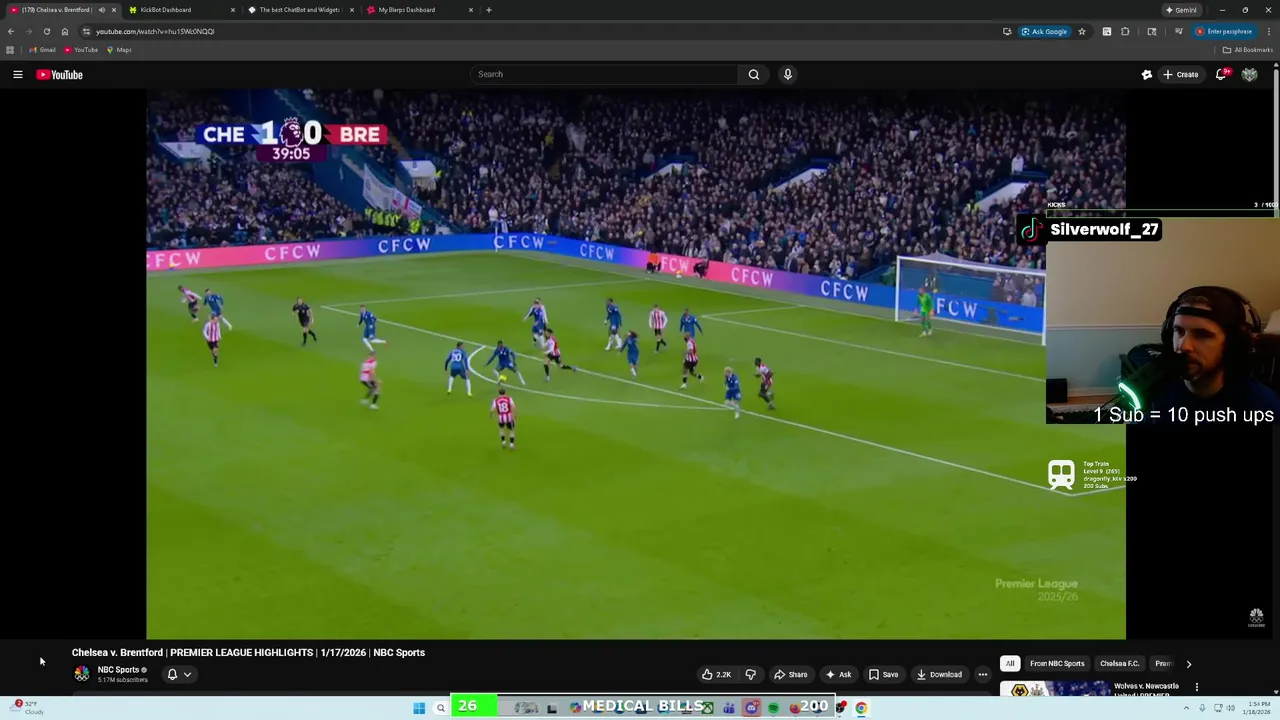1280x720 pixels.
Task: Open the YouTube account avatar menu
Action: pos(1249,74)
